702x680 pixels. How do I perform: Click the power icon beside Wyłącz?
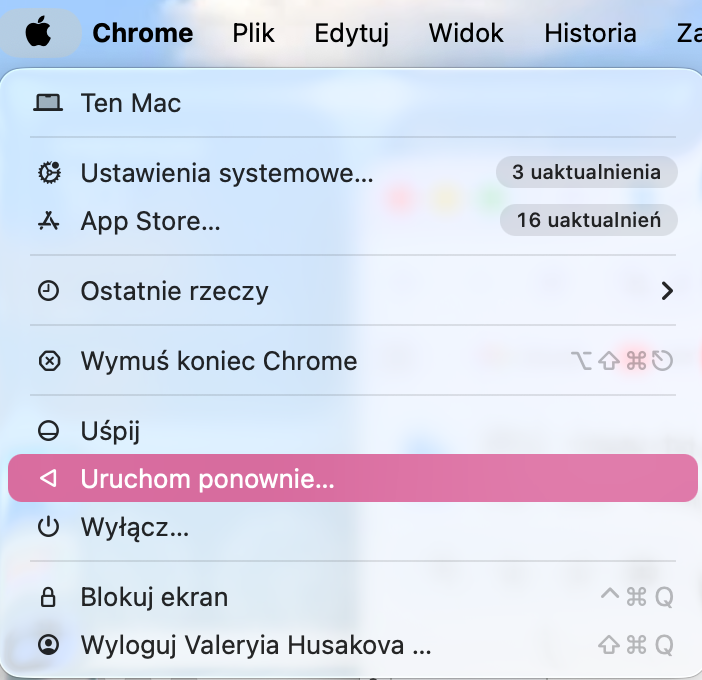(x=48, y=526)
